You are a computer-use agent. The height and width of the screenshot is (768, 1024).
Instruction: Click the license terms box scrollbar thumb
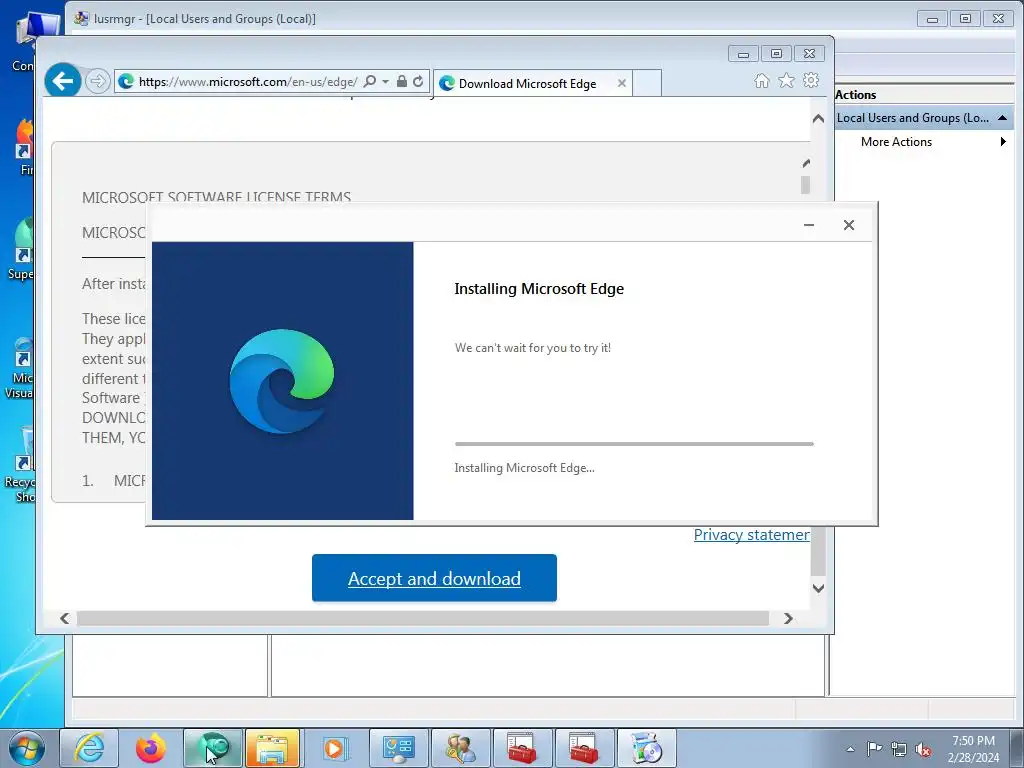pos(805,185)
